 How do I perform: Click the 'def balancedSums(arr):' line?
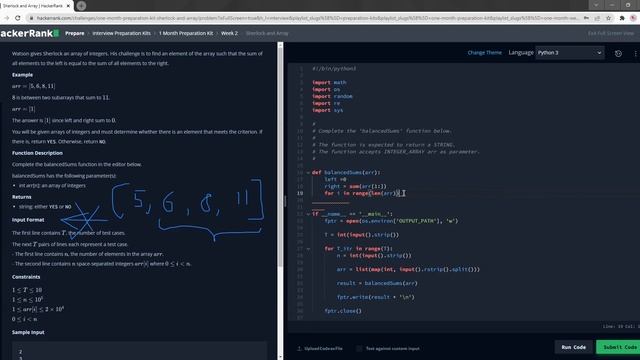point(346,173)
